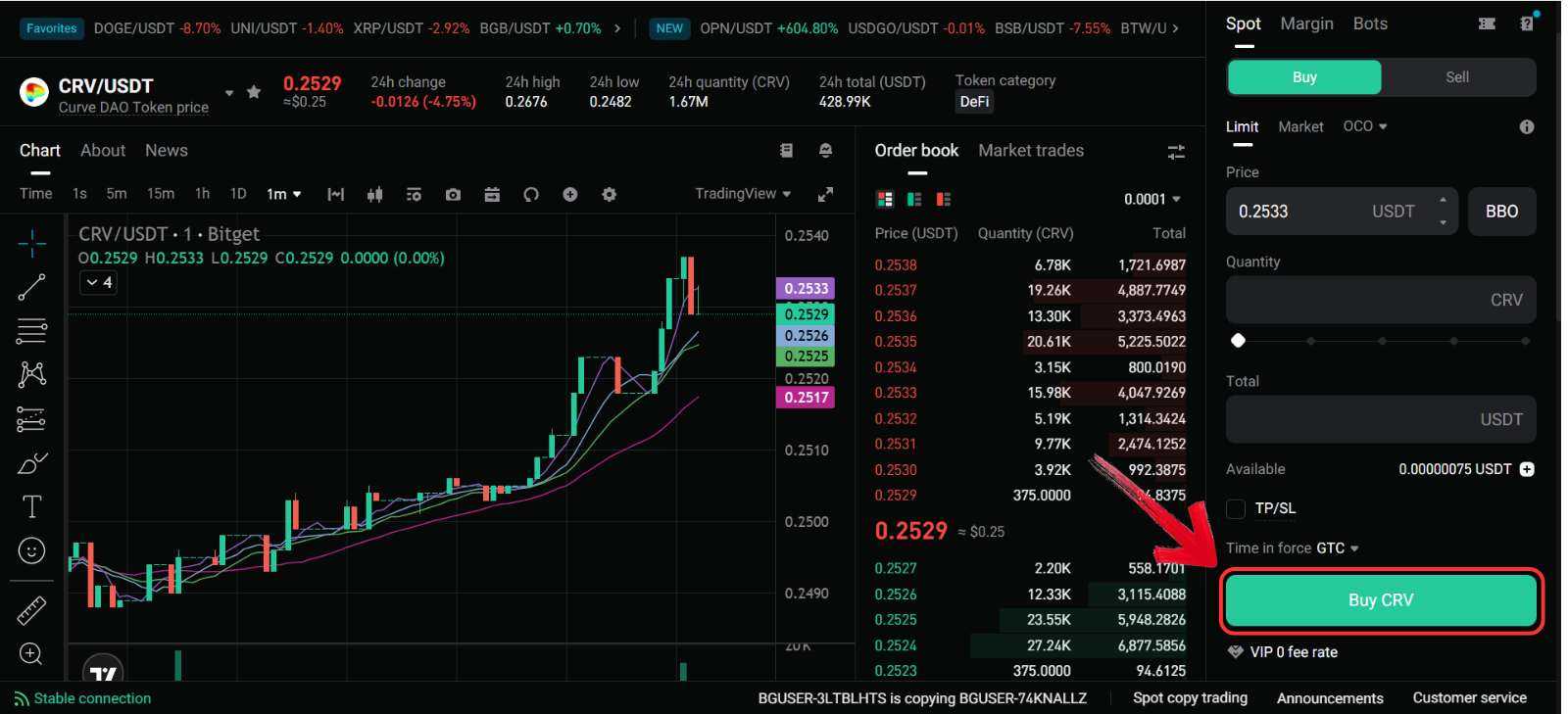The width and height of the screenshot is (1568, 714).
Task: Select the brush drawing tool
Action: click(x=31, y=462)
